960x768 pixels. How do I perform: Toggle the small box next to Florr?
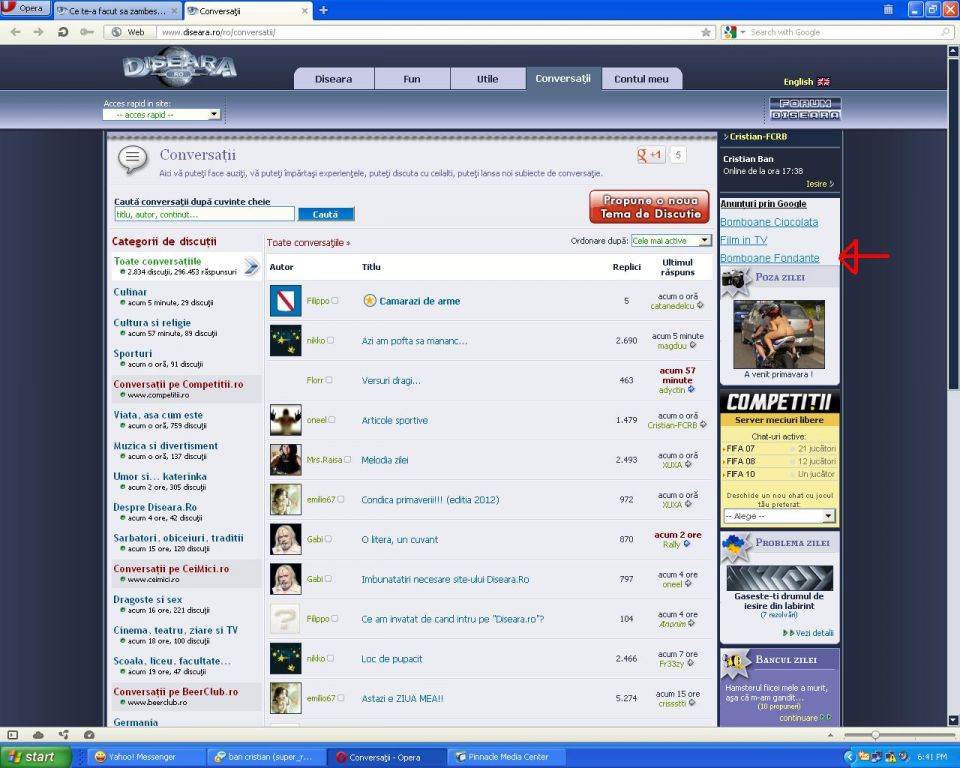[x=329, y=380]
